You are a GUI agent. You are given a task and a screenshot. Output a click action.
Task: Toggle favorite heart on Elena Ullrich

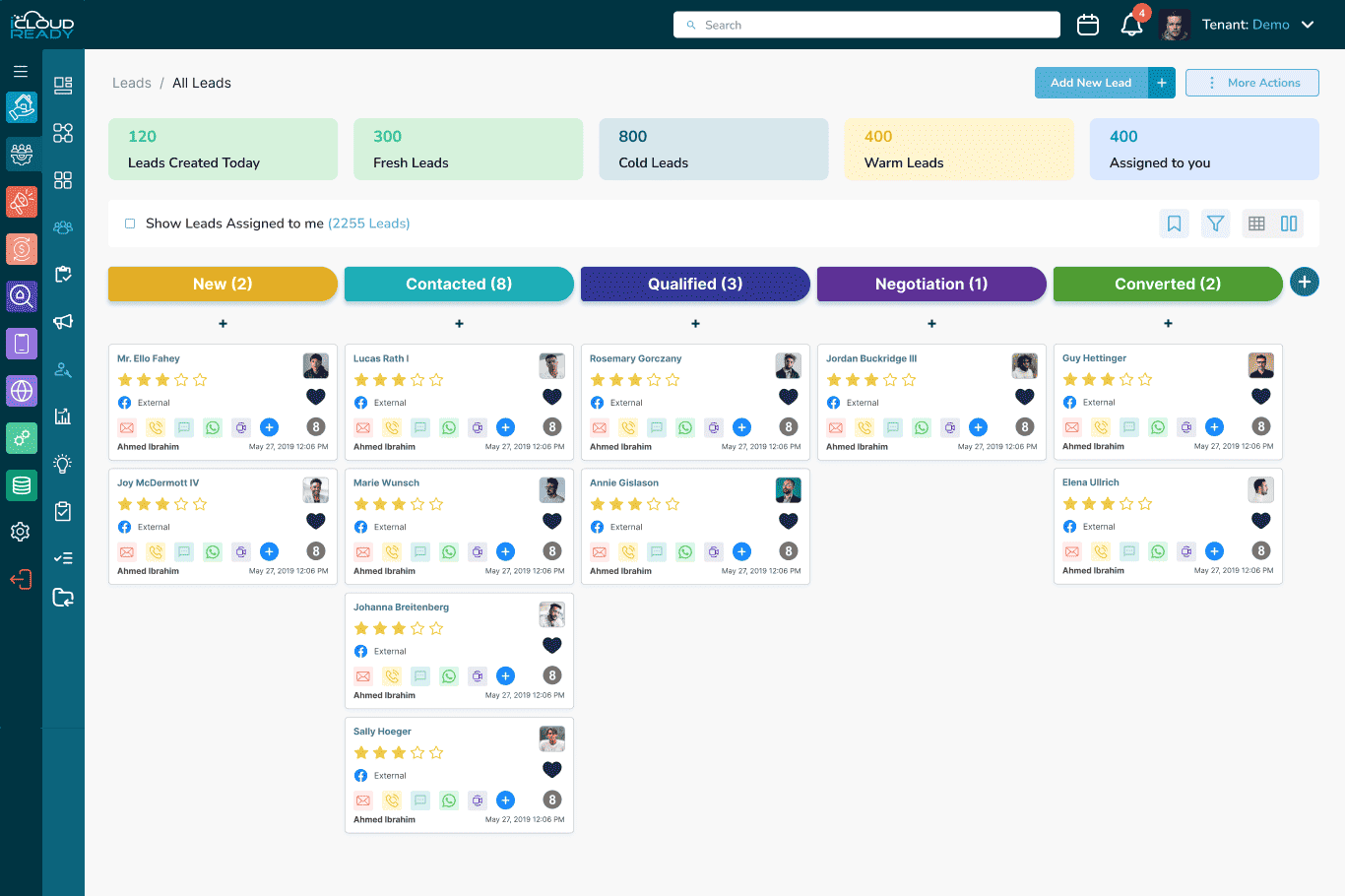[1261, 521]
